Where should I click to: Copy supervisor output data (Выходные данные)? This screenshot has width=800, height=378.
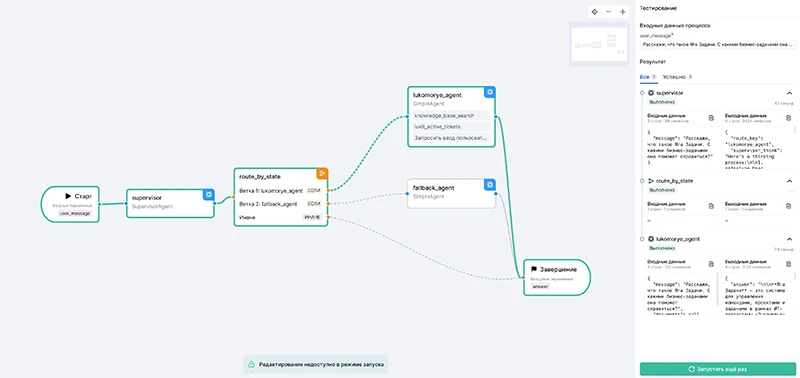[788, 118]
